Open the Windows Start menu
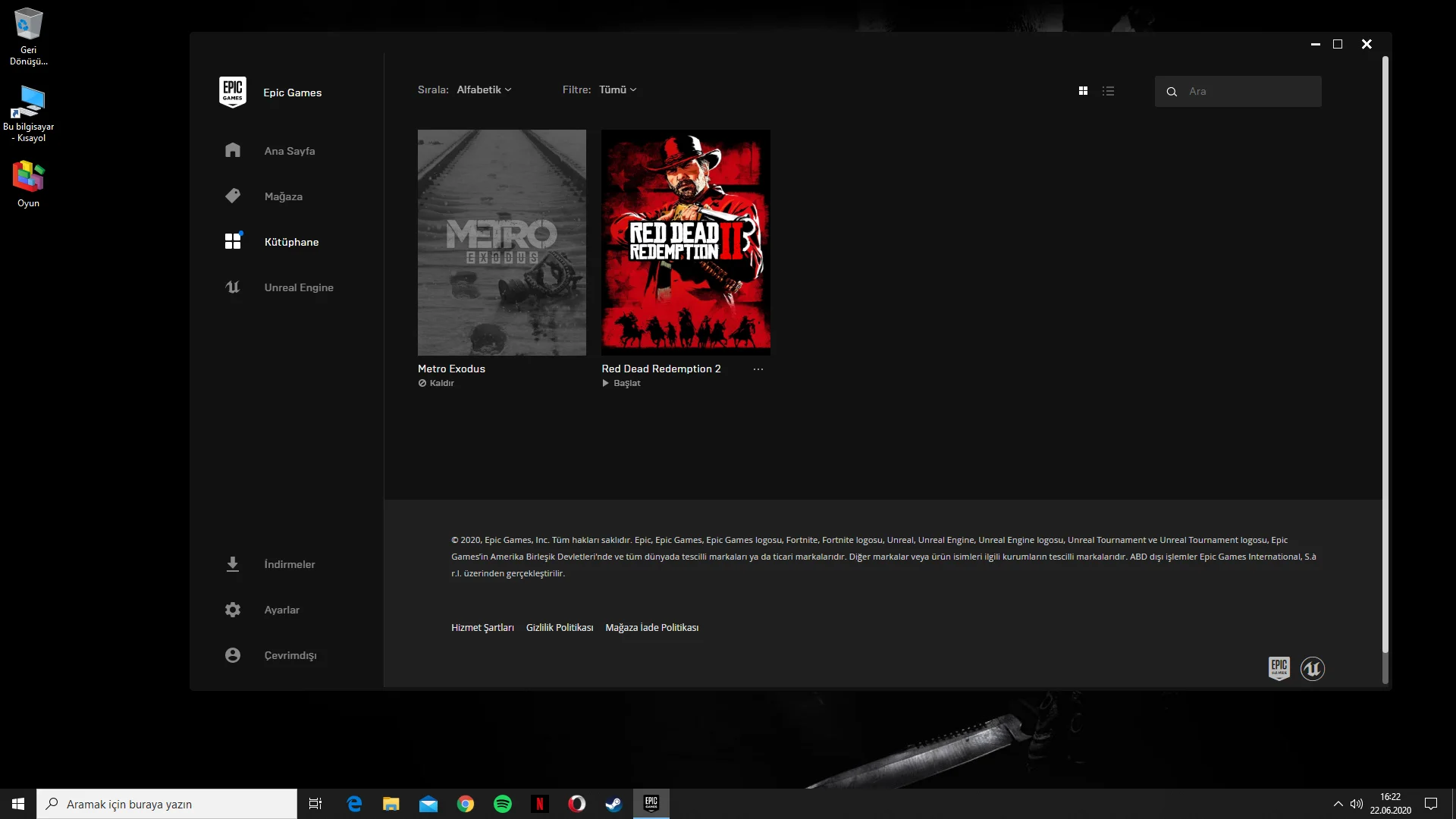Viewport: 1456px width, 819px height. tap(18, 804)
